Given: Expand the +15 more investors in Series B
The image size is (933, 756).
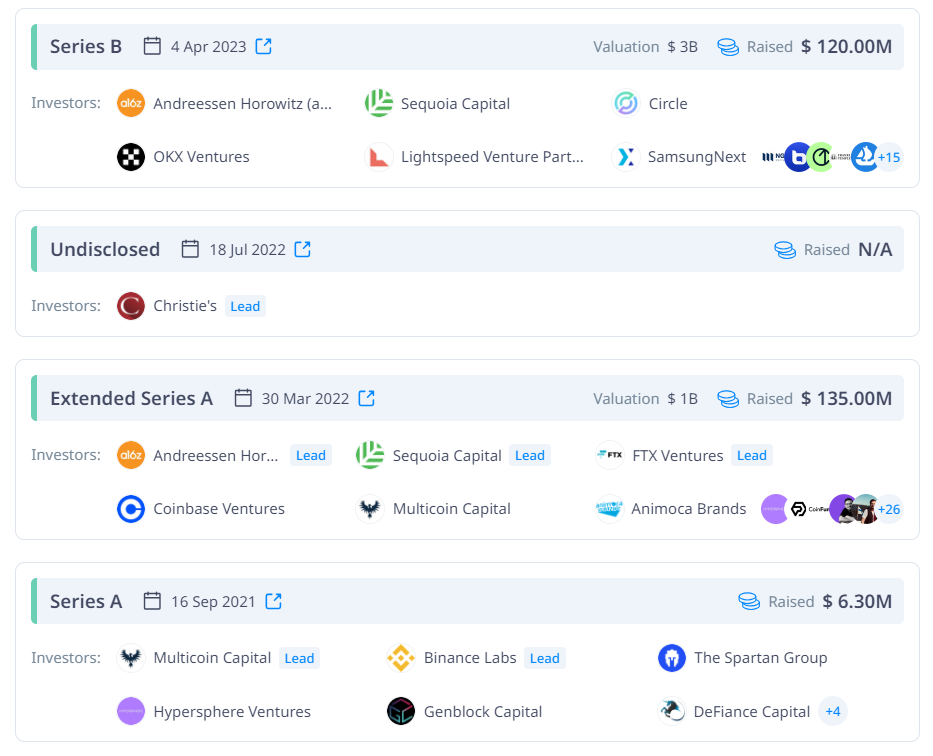Looking at the screenshot, I should [x=889, y=157].
